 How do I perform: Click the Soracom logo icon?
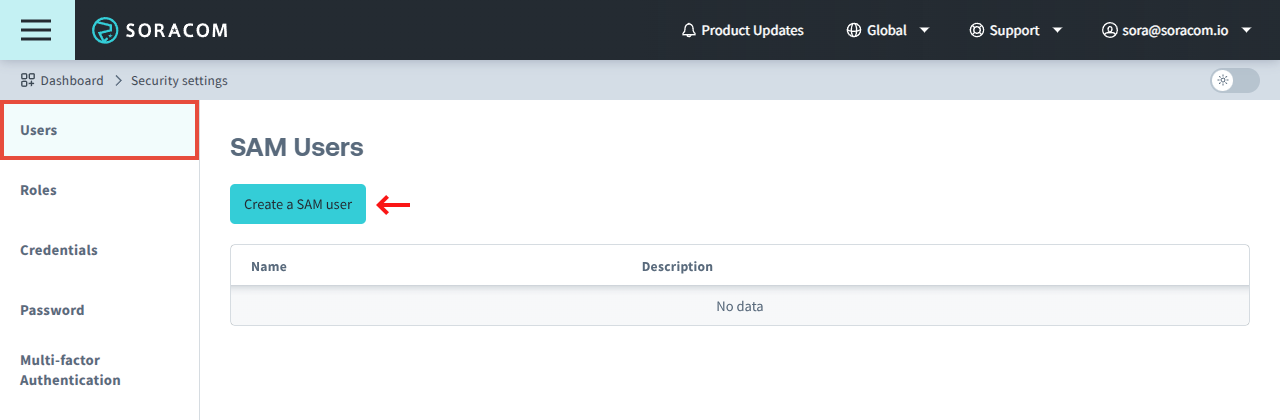point(105,30)
